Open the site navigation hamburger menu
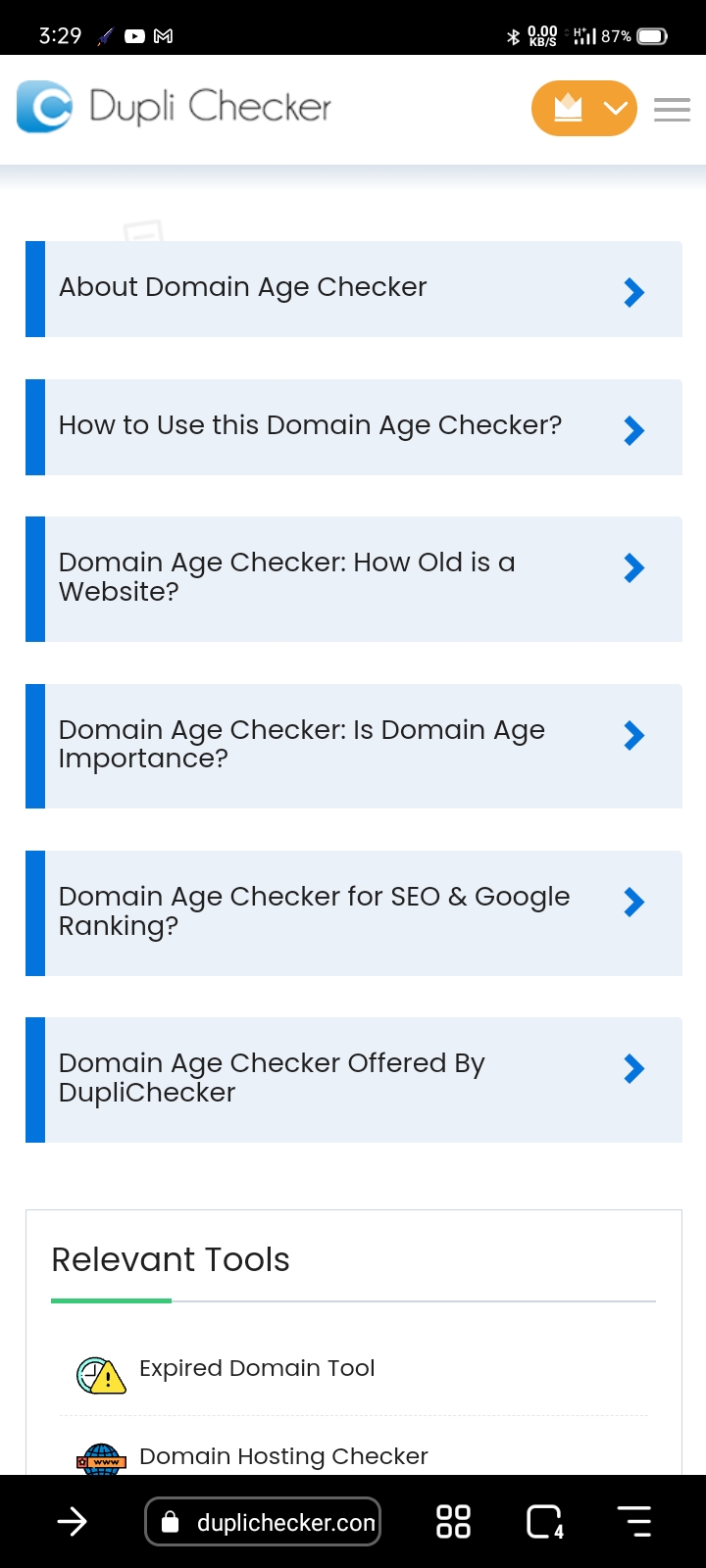This screenshot has height=1568, width=706. 672,109
